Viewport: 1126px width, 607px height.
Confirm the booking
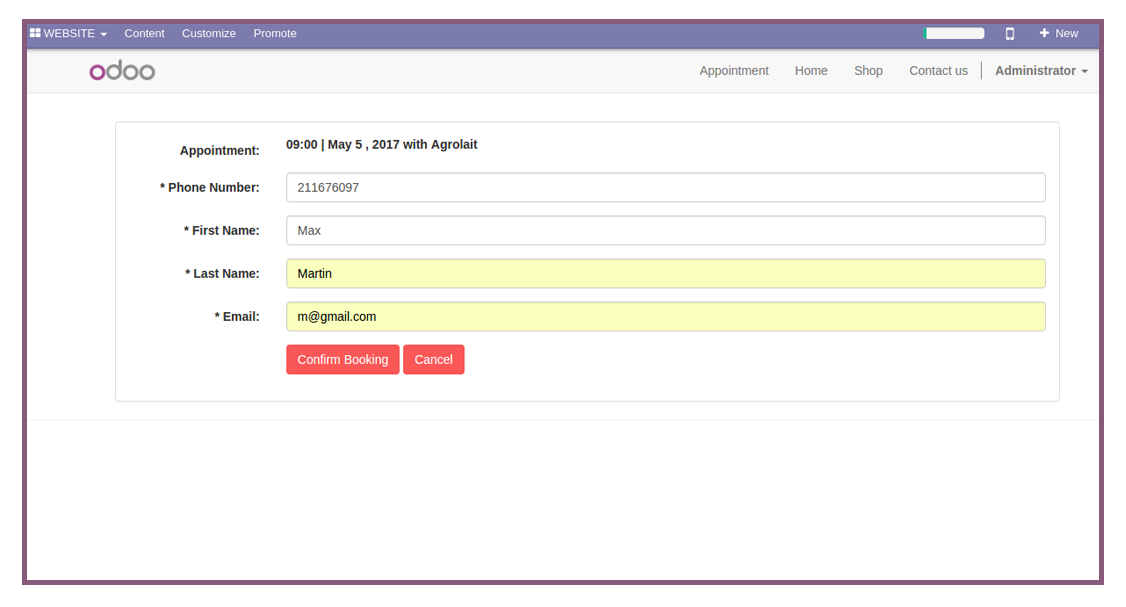pyautogui.click(x=343, y=360)
